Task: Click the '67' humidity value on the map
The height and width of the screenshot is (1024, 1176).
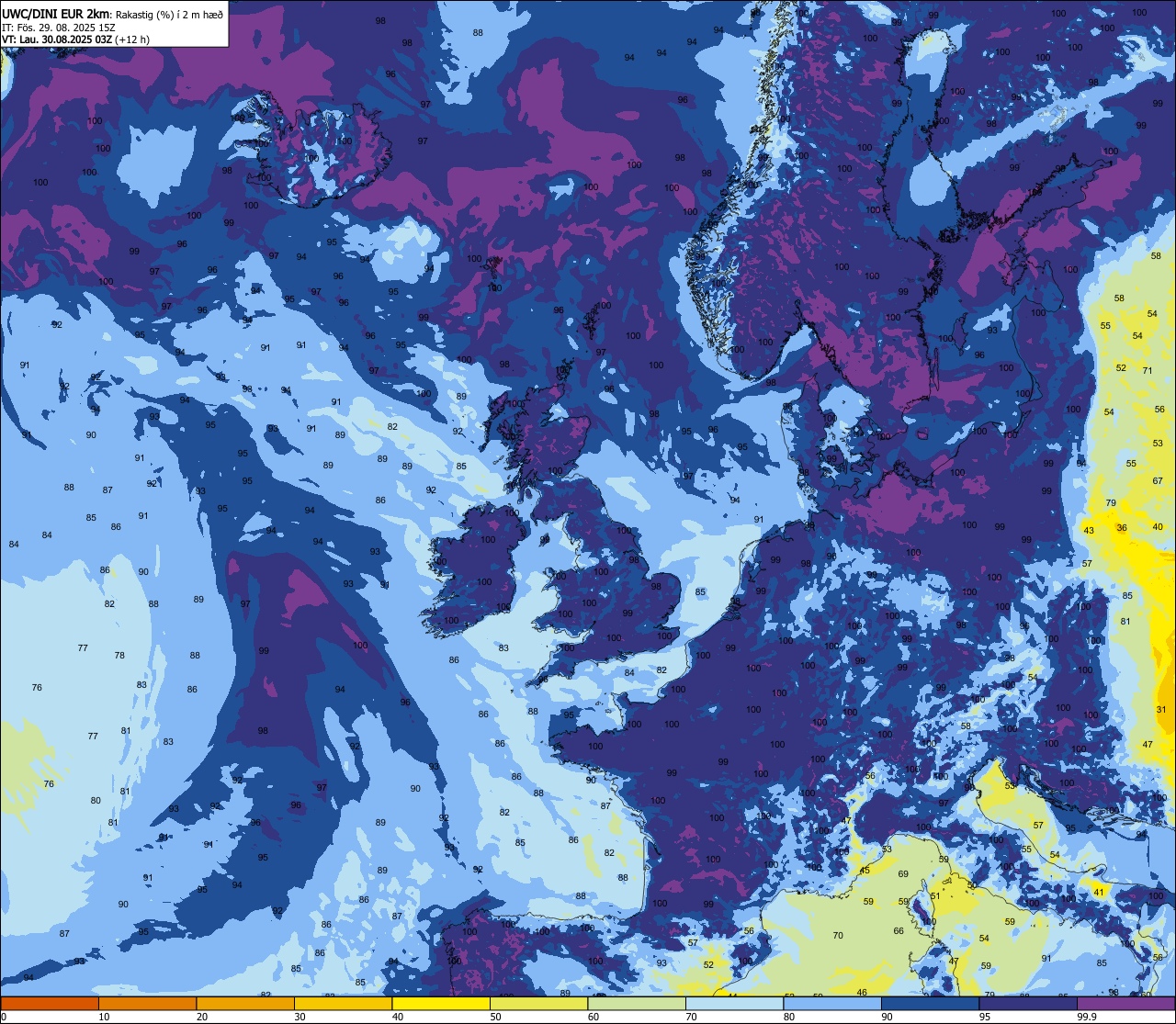Action: click(x=1158, y=481)
